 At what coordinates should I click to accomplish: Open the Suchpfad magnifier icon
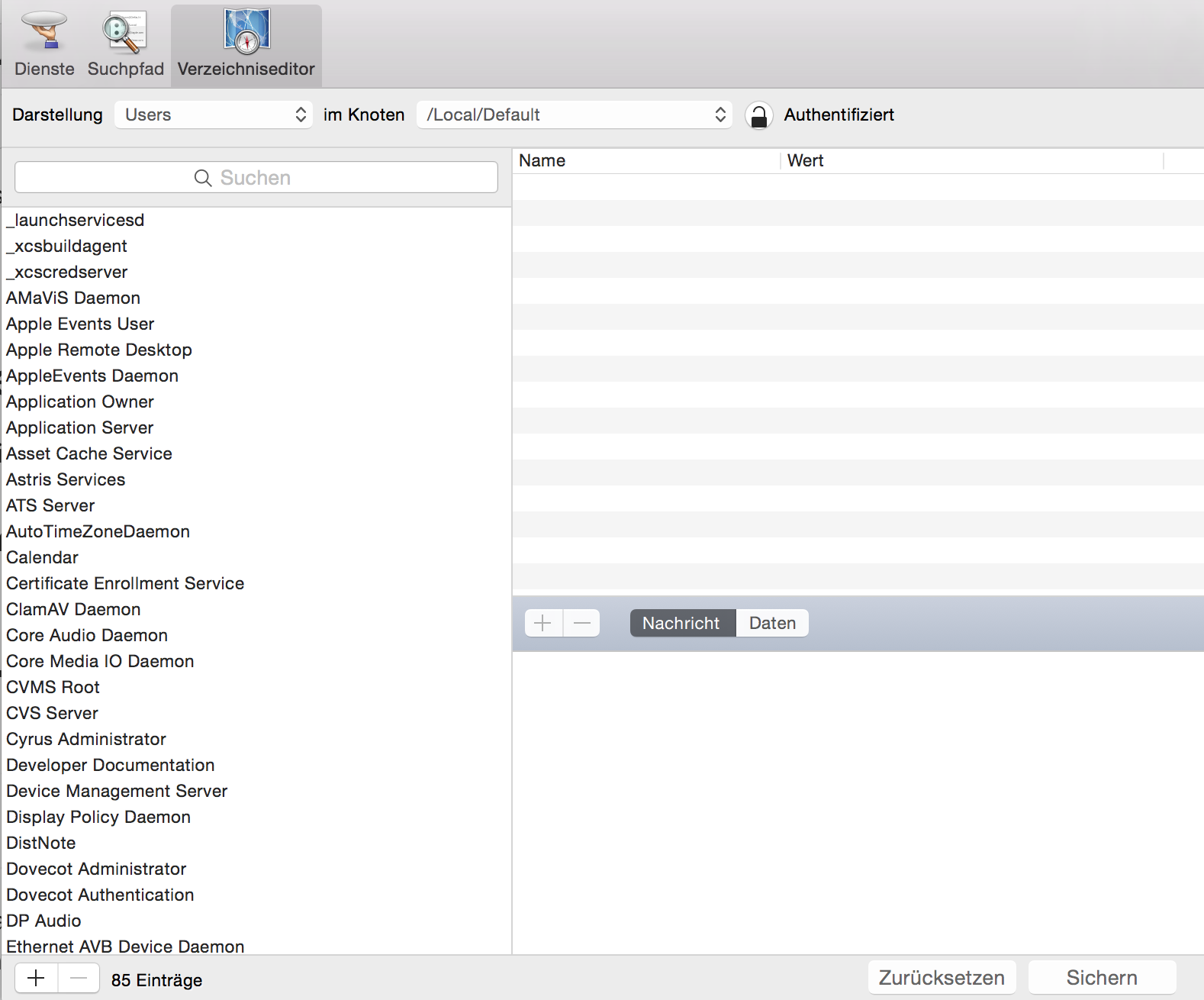[124, 32]
